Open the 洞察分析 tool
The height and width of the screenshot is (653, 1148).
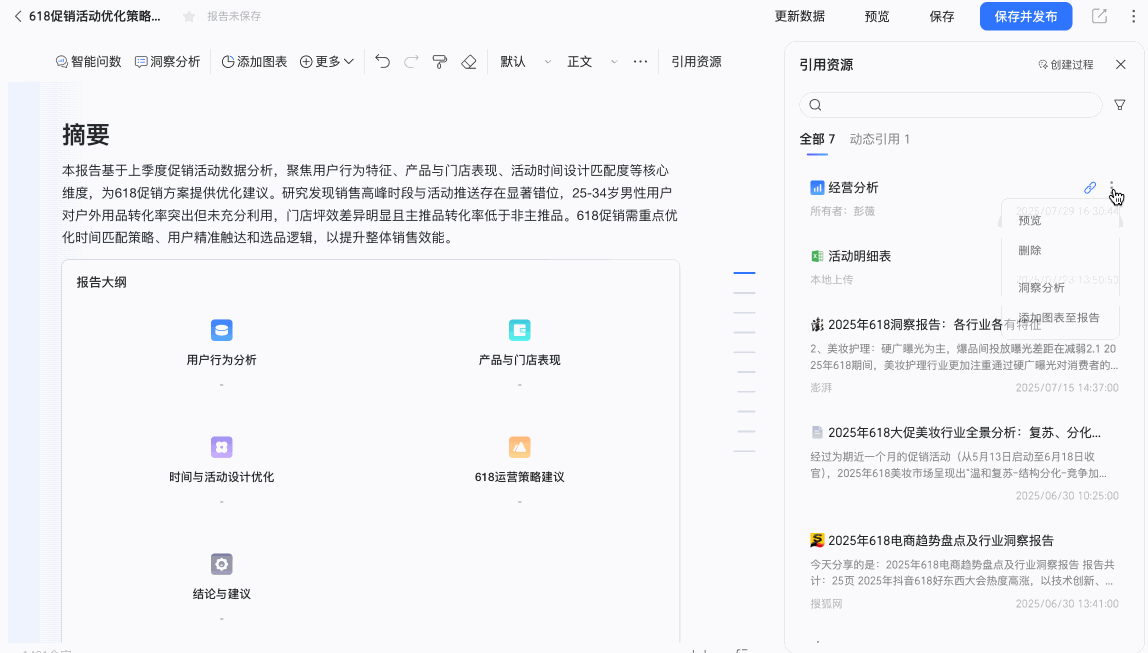(168, 61)
